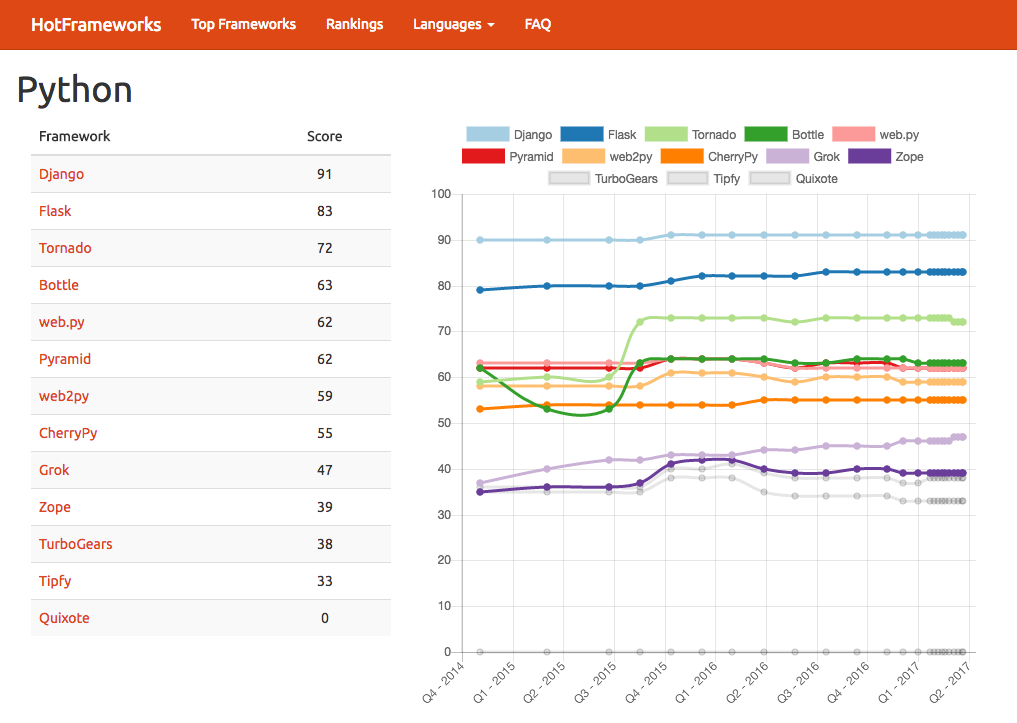The height and width of the screenshot is (723, 1017).
Task: Navigate to Top Frameworks
Action: pyautogui.click(x=243, y=24)
